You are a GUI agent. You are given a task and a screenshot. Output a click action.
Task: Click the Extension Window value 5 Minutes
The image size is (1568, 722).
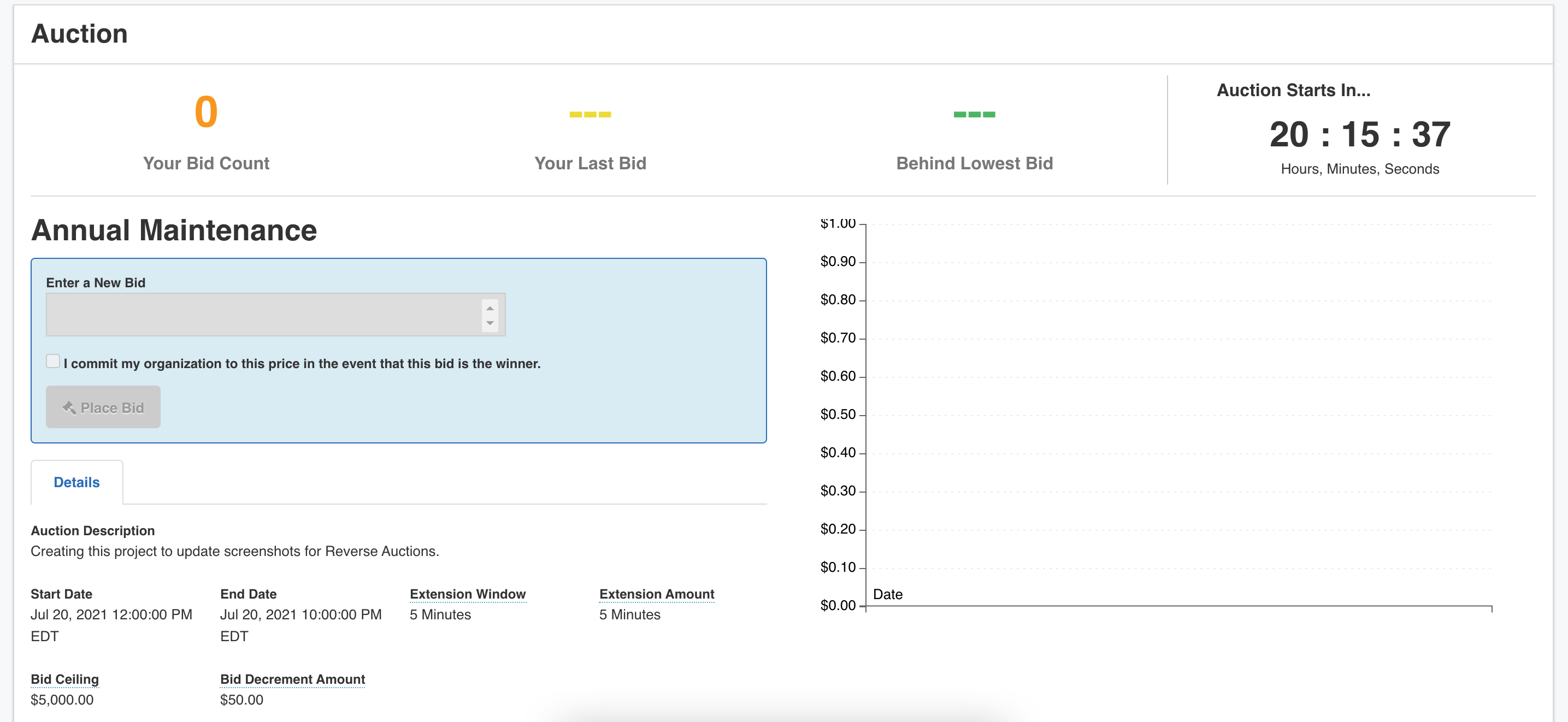440,614
